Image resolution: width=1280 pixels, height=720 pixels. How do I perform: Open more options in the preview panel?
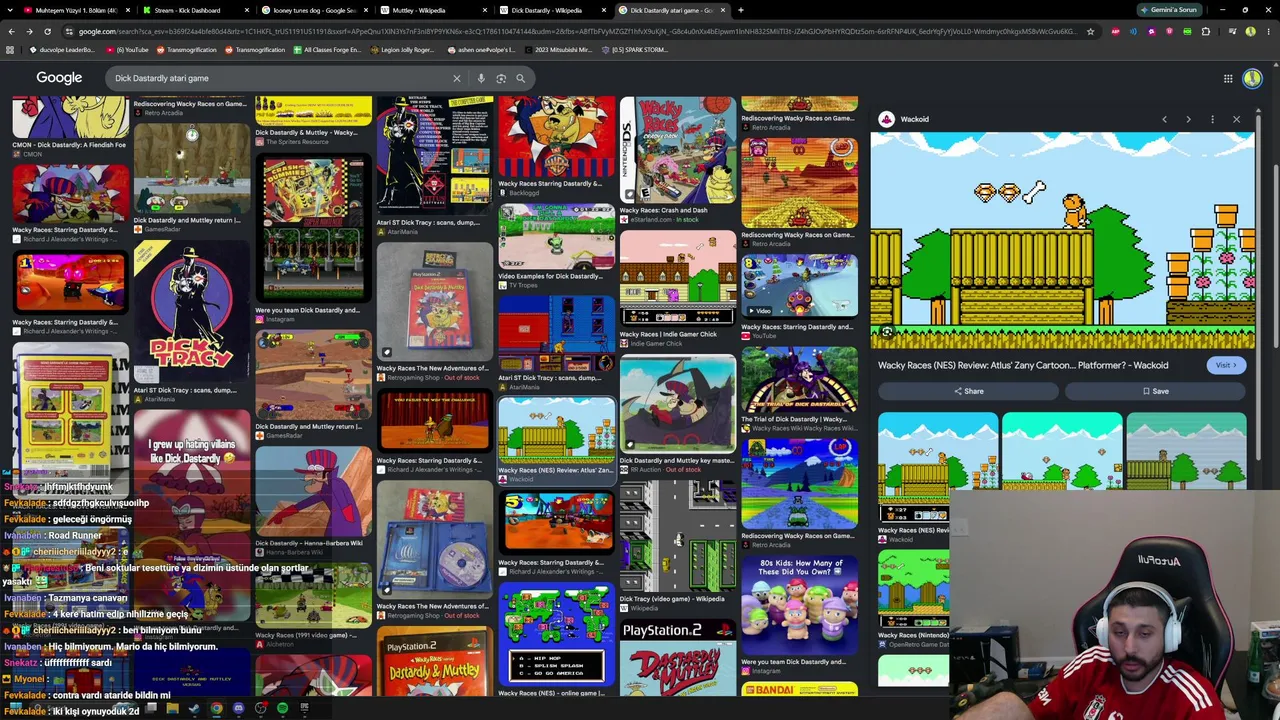pos(1212,119)
